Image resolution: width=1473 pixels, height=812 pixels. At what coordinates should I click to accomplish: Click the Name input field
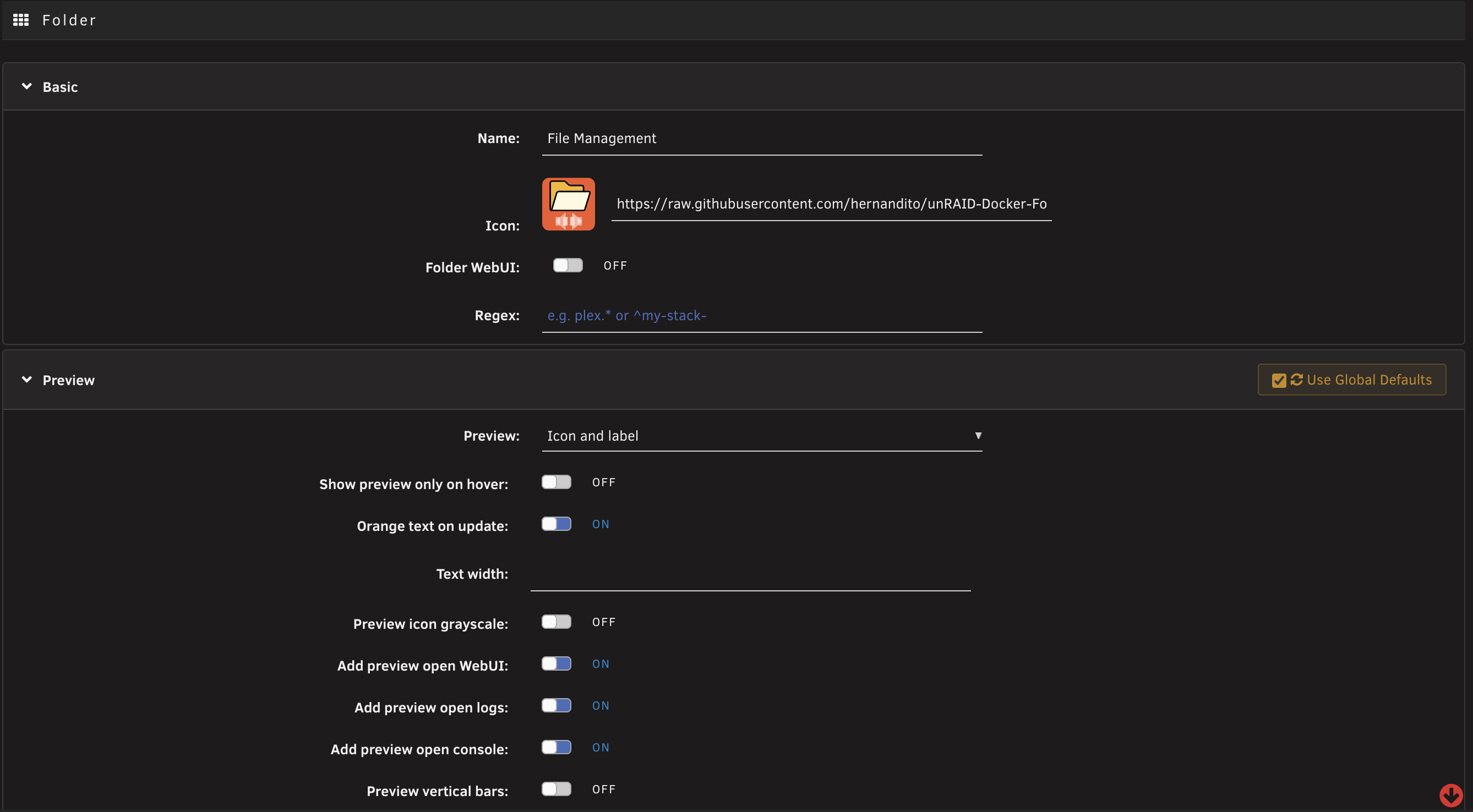(762, 139)
